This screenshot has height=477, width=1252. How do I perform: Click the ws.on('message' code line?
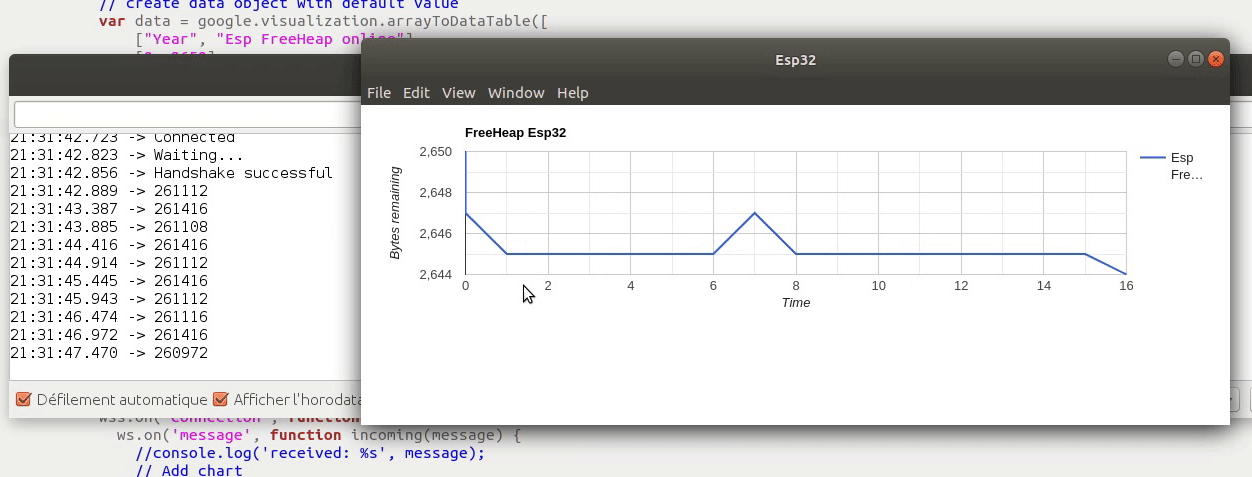click(319, 435)
